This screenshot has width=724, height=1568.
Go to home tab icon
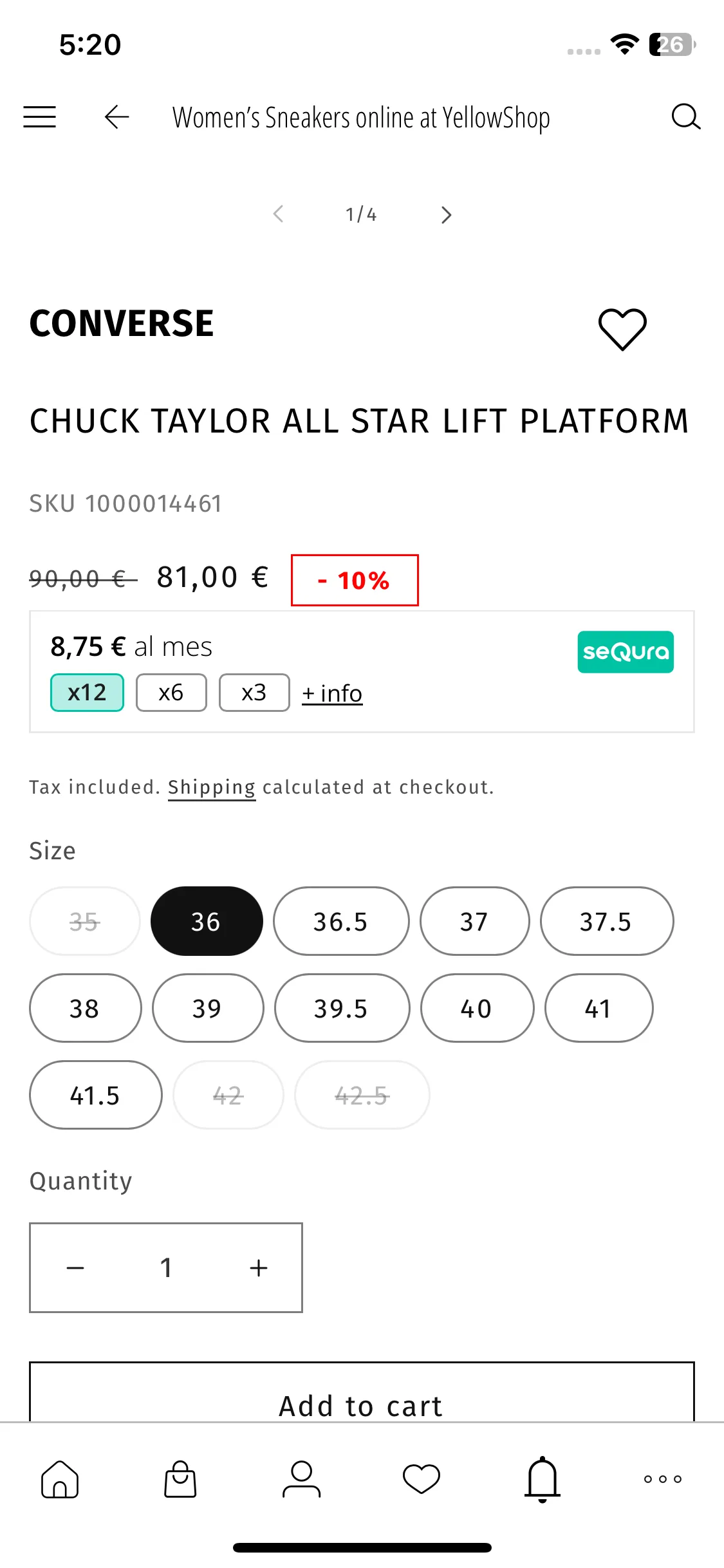(60, 1479)
